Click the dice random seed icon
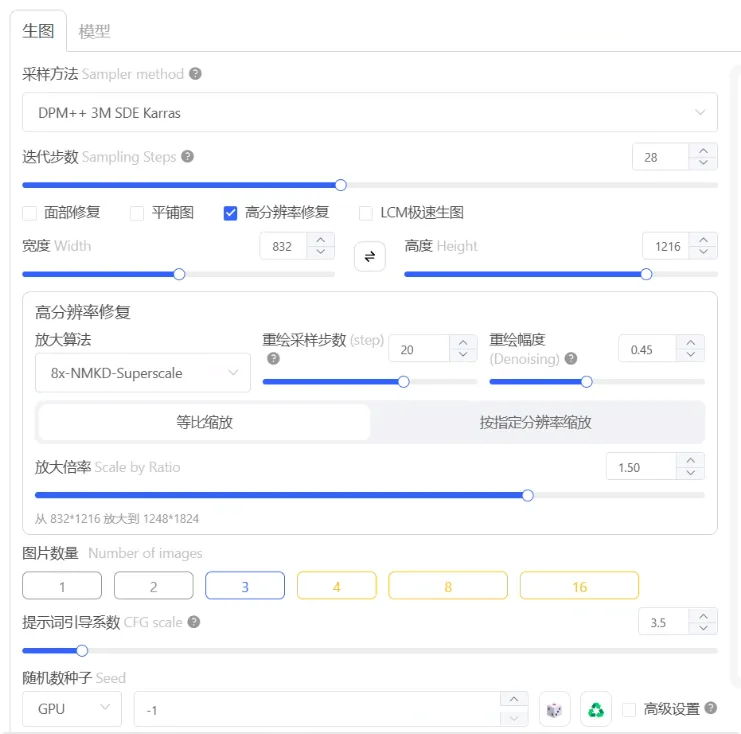The image size is (741, 734). [x=554, y=709]
